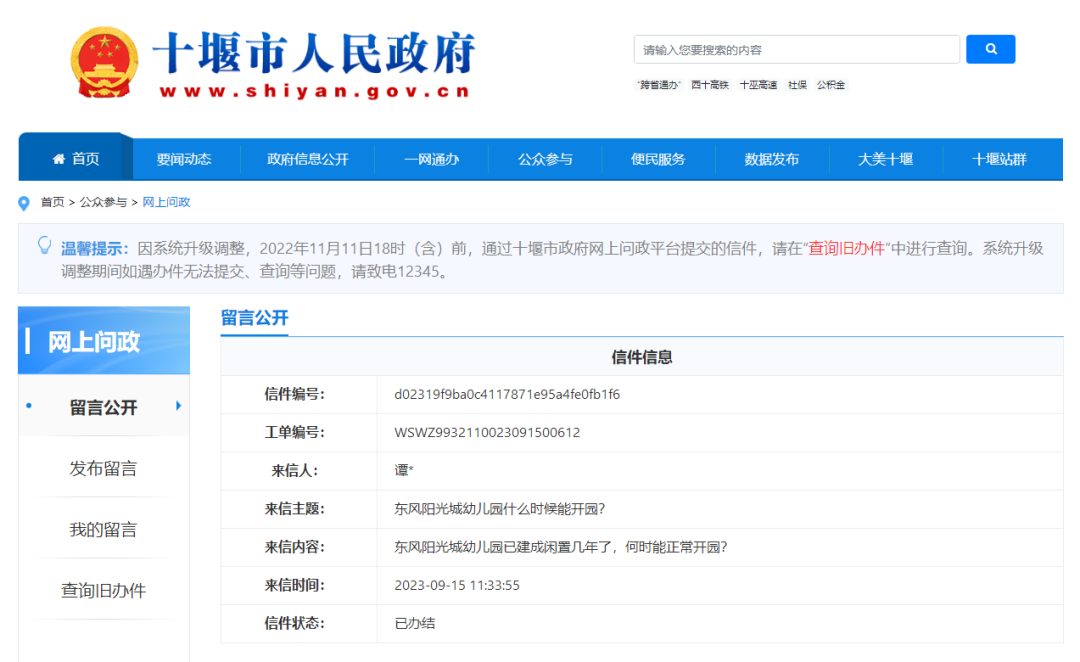Open the 大美十堰 nav menu
This screenshot has width=1080, height=662.
point(886,159)
